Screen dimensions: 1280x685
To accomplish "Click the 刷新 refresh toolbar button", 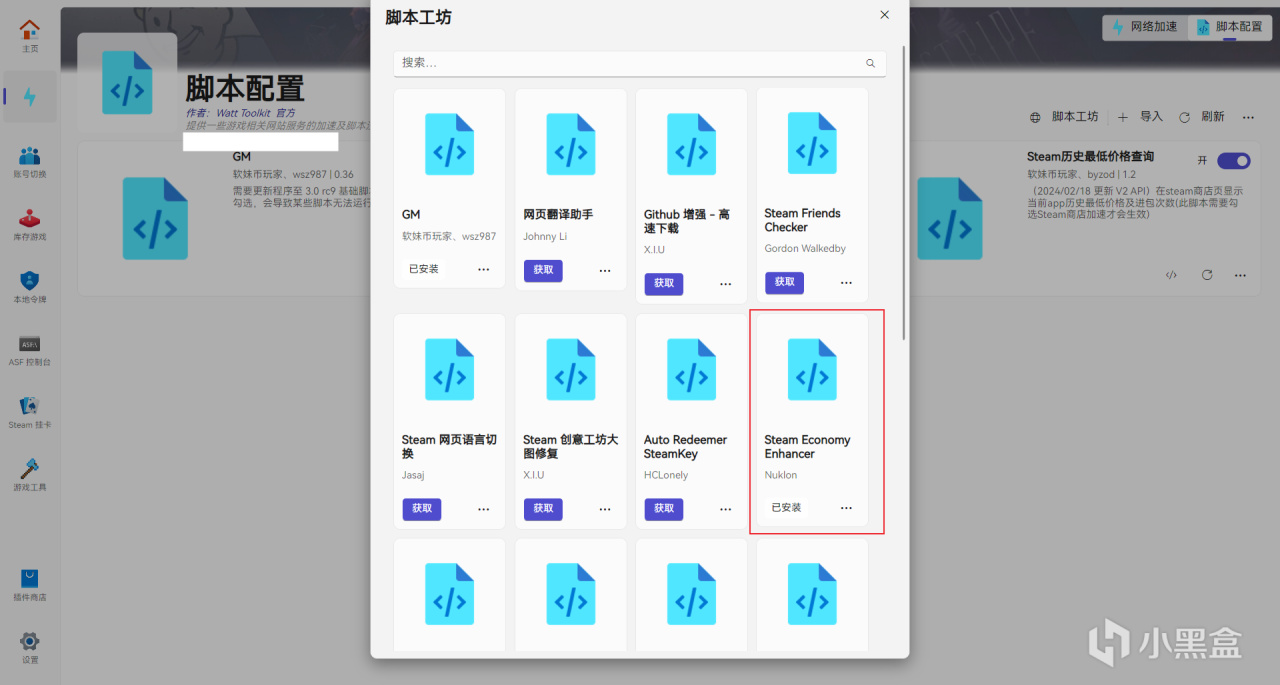I will point(1202,117).
